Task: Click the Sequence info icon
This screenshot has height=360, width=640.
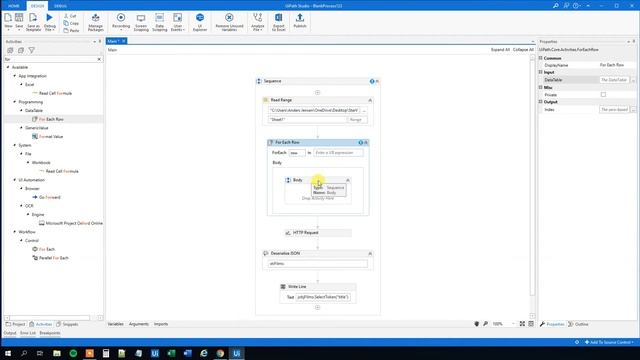Action: point(372,81)
